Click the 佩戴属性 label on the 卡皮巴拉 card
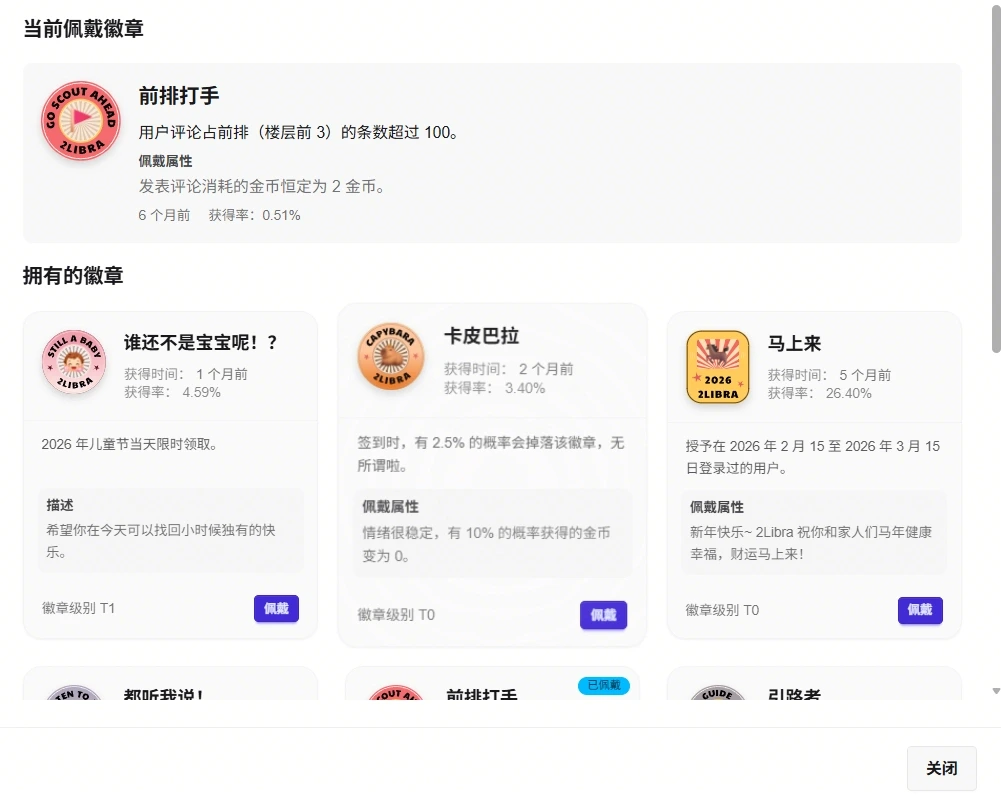This screenshot has width=1001, height=799. [x=391, y=507]
